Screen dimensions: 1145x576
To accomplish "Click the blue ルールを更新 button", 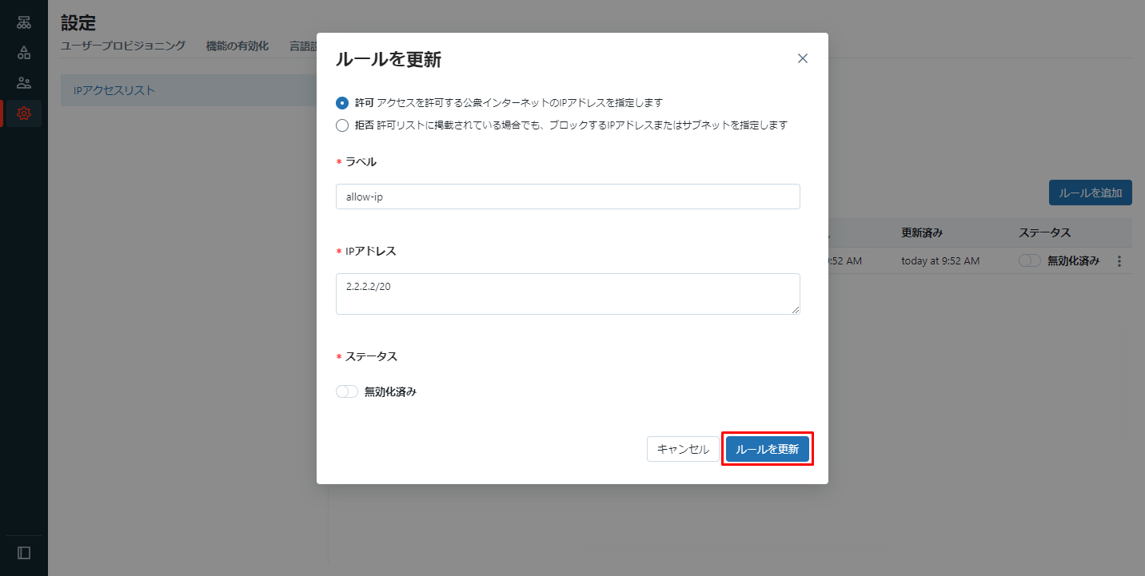I will point(767,450).
